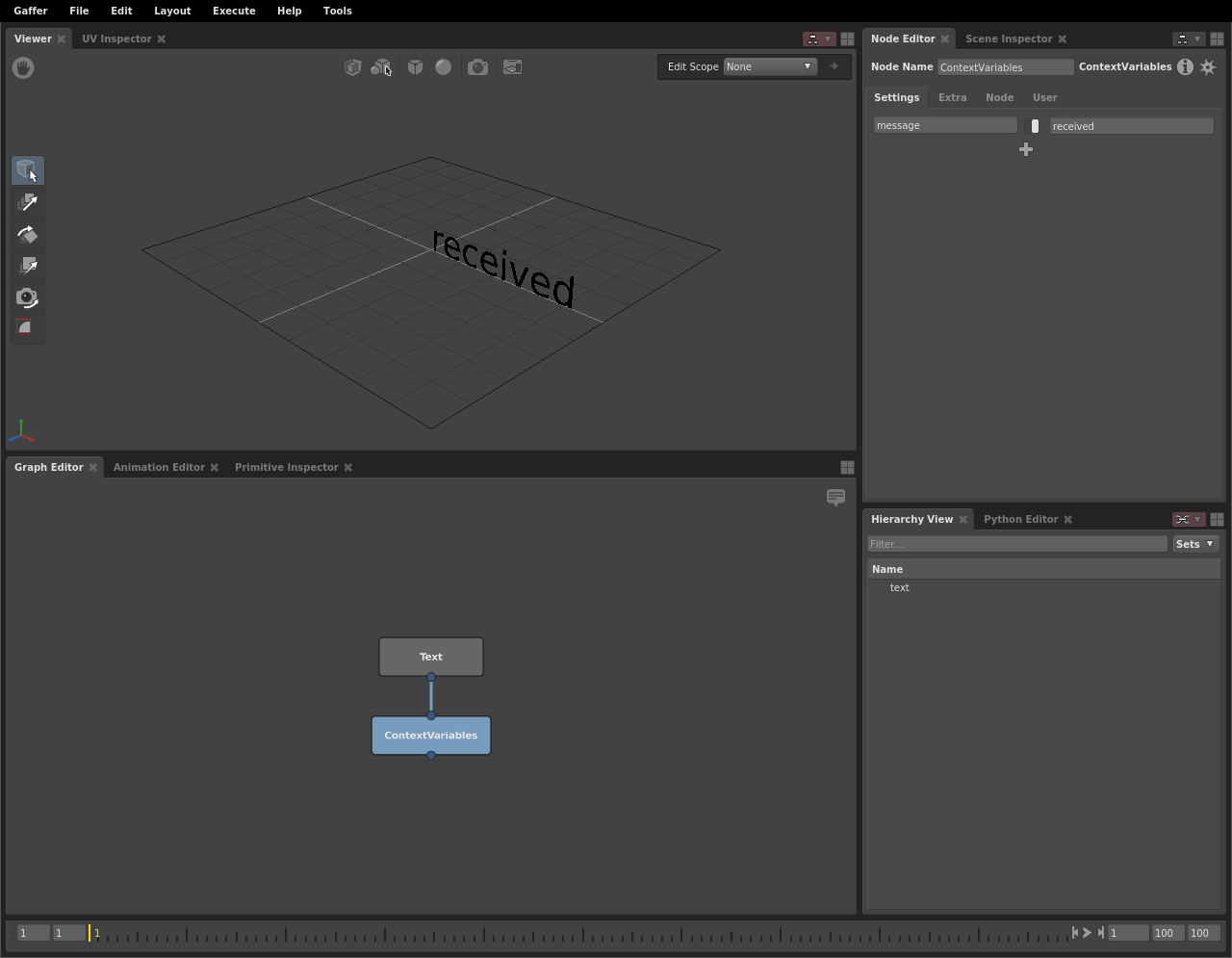Select the Camera tool in the viewer toolbar

(28, 298)
